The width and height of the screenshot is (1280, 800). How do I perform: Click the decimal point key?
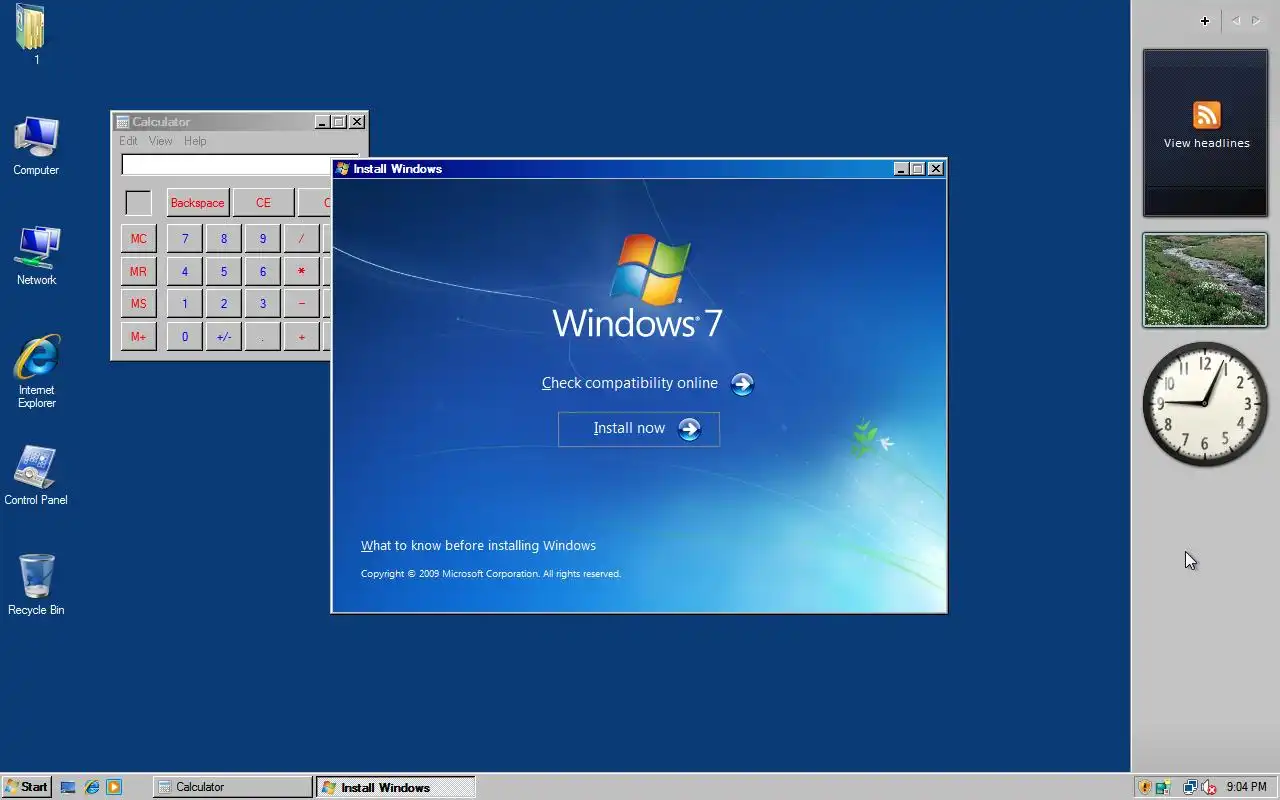(263, 337)
